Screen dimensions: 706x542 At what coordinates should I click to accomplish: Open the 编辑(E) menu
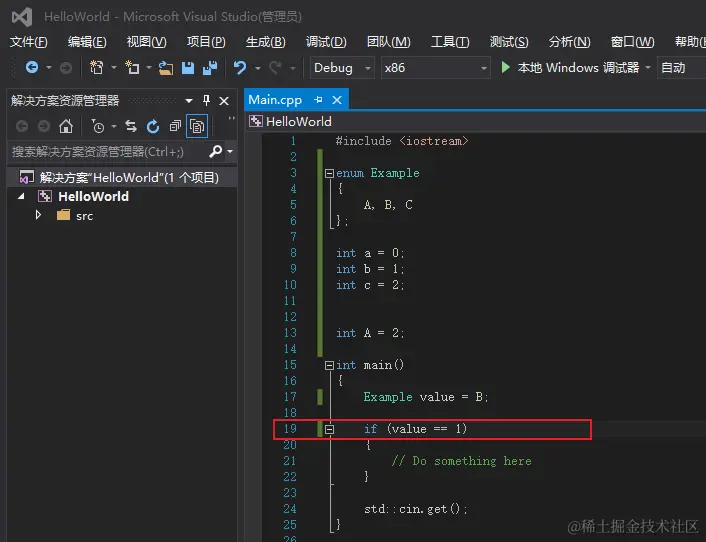point(87,42)
